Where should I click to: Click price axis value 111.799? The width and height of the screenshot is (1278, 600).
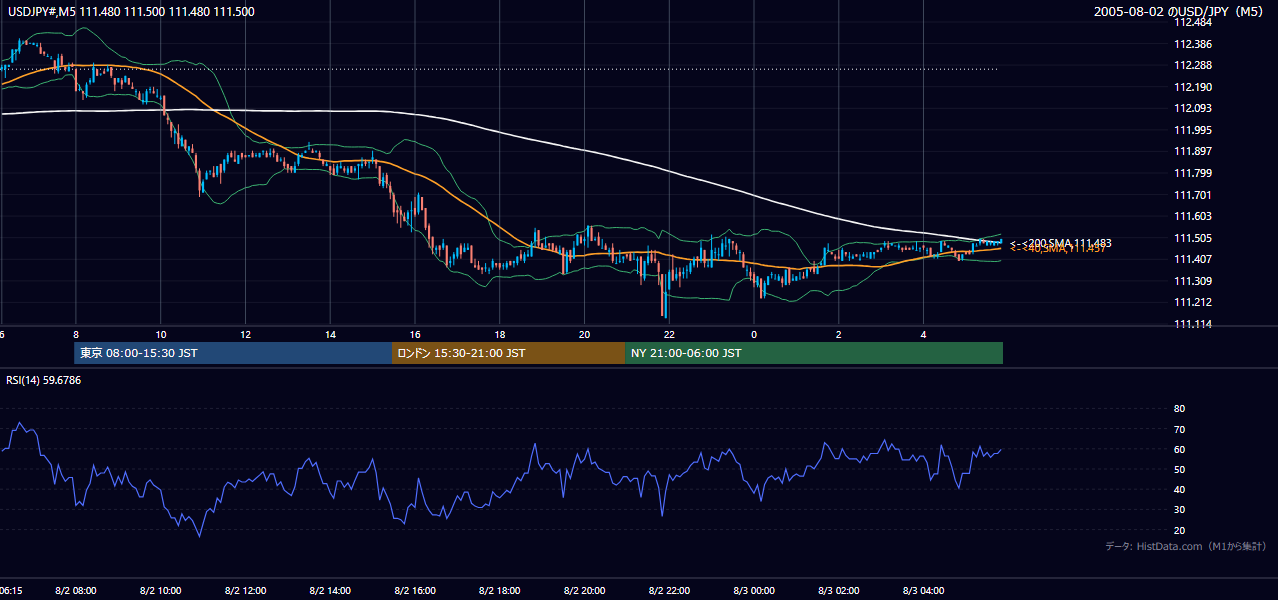pyautogui.click(x=1191, y=173)
